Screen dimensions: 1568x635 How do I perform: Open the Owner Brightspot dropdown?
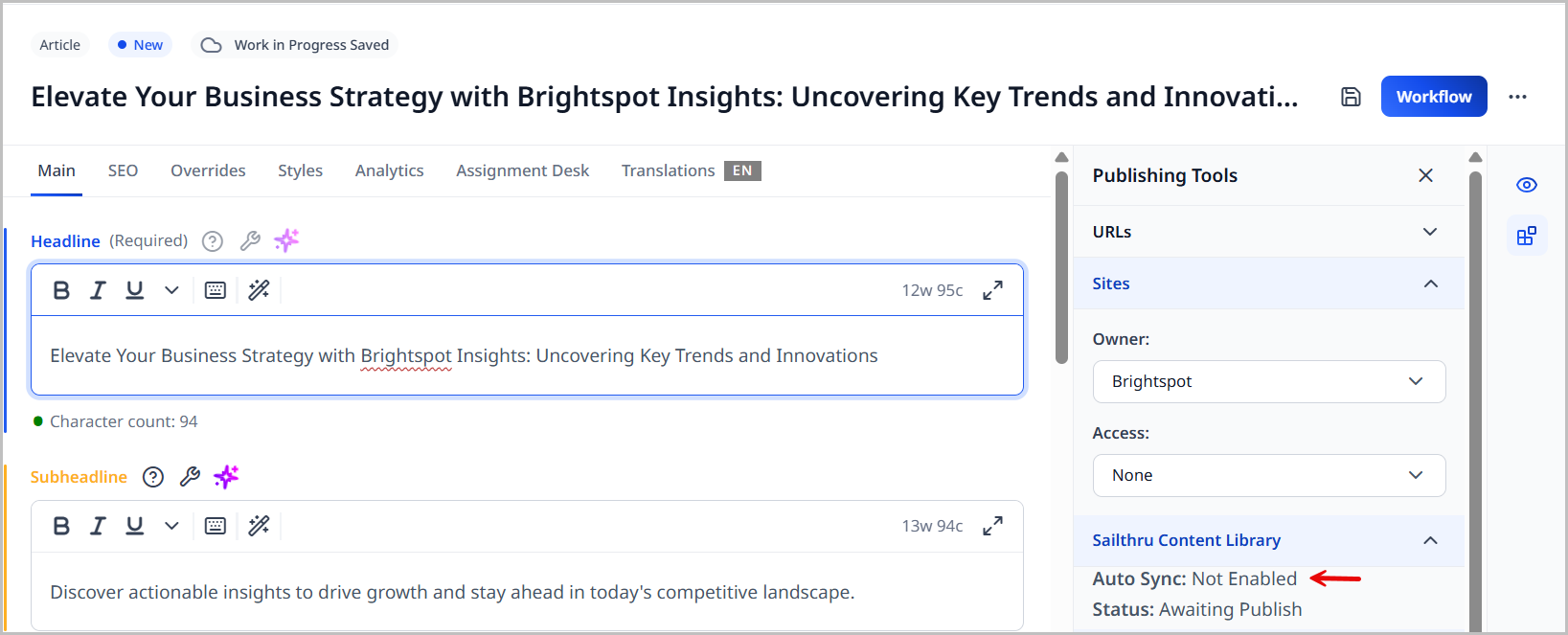click(1268, 381)
